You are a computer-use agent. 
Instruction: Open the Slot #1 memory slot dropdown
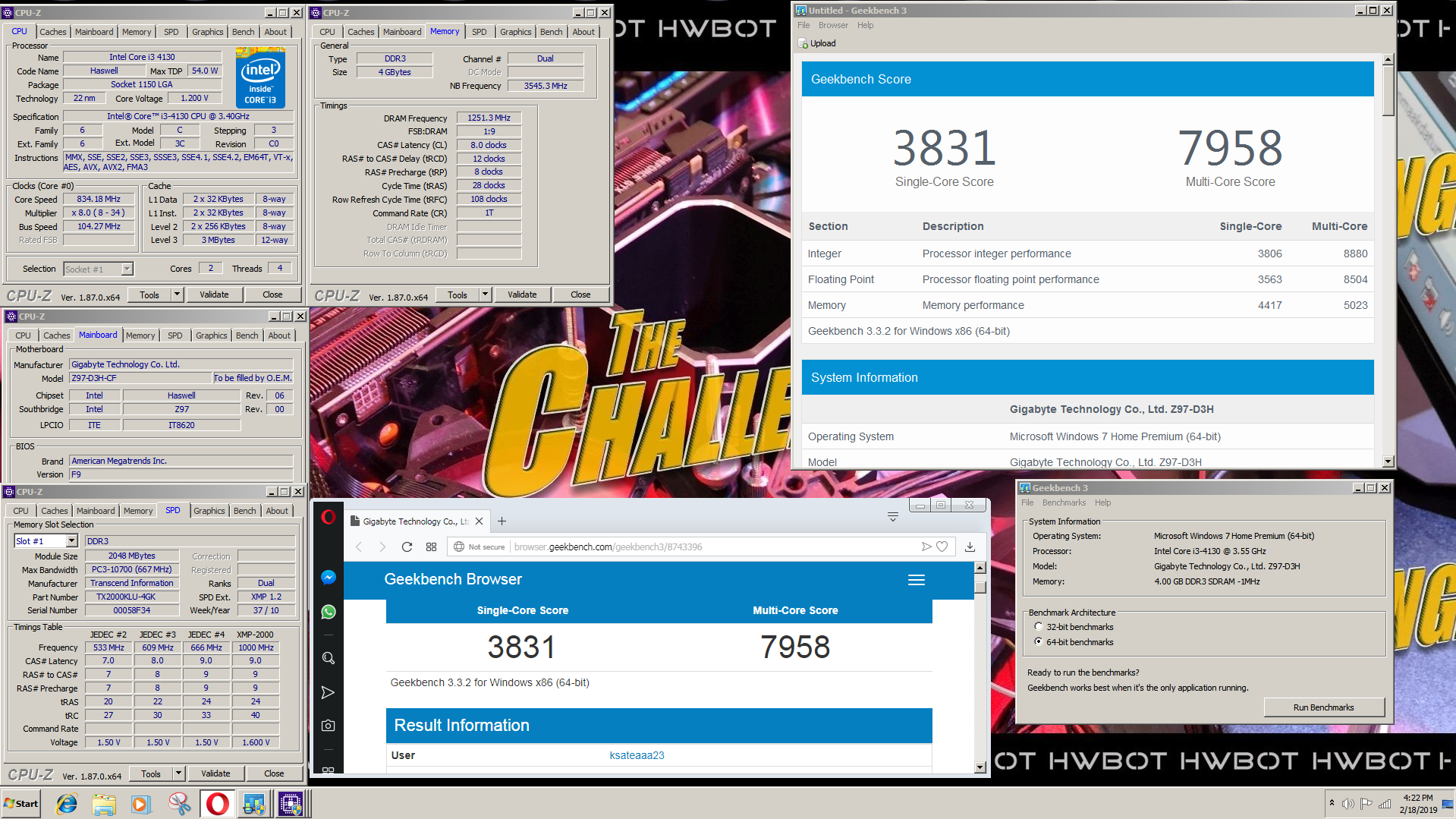tap(72, 541)
